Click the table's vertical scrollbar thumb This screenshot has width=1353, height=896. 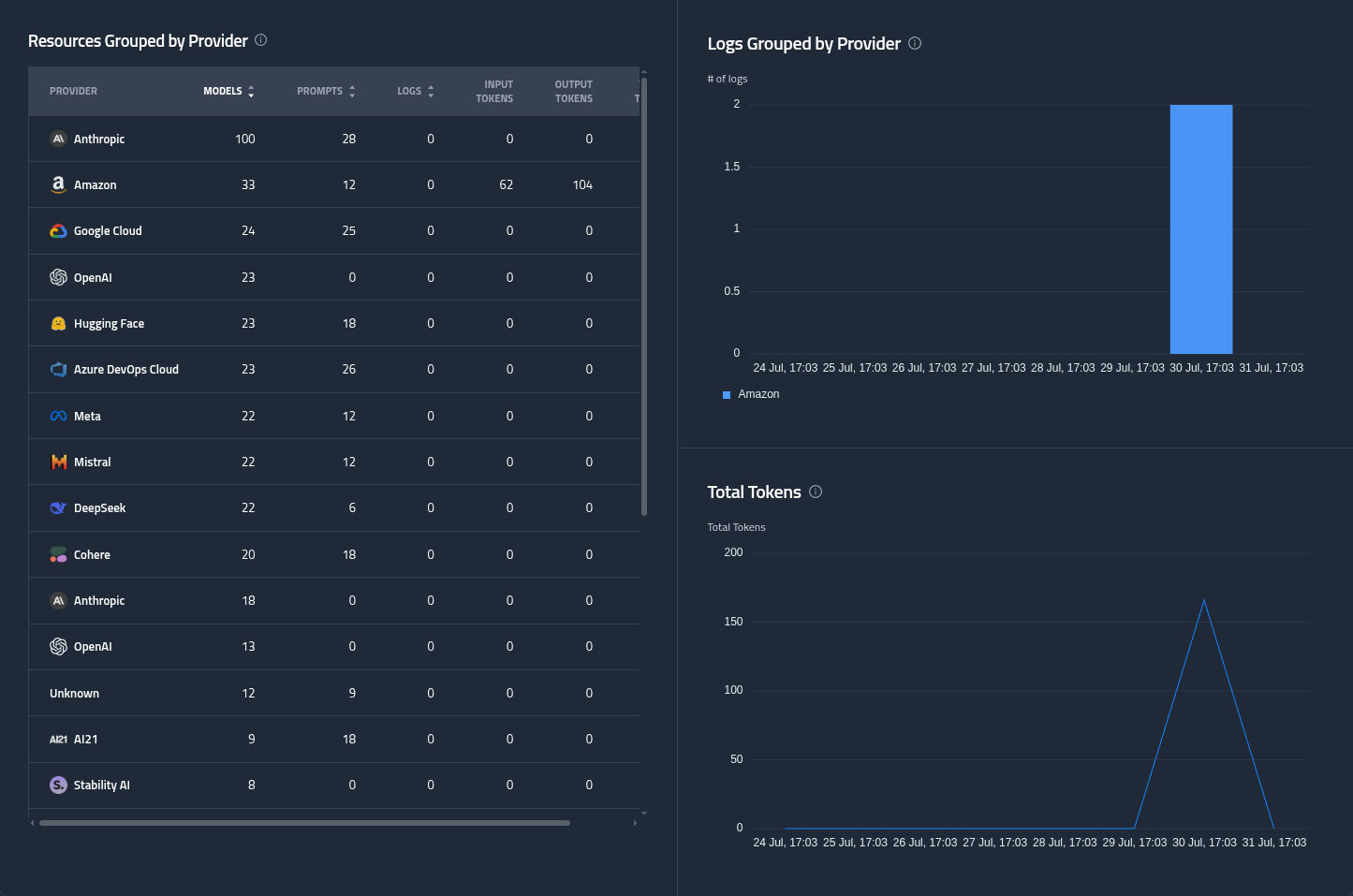(644, 296)
